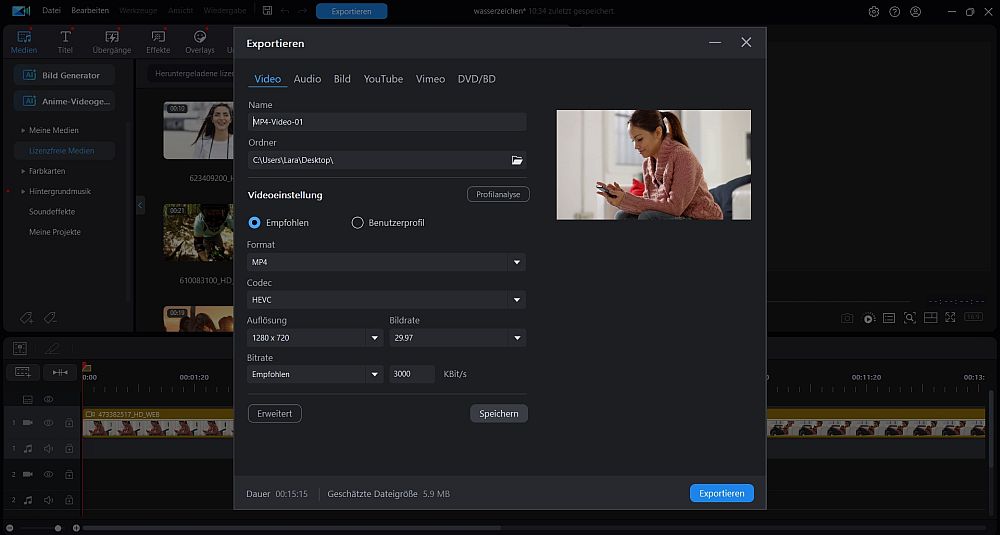The image size is (1000, 535).
Task: Switch to the DVD/BD tab
Action: (x=476, y=79)
